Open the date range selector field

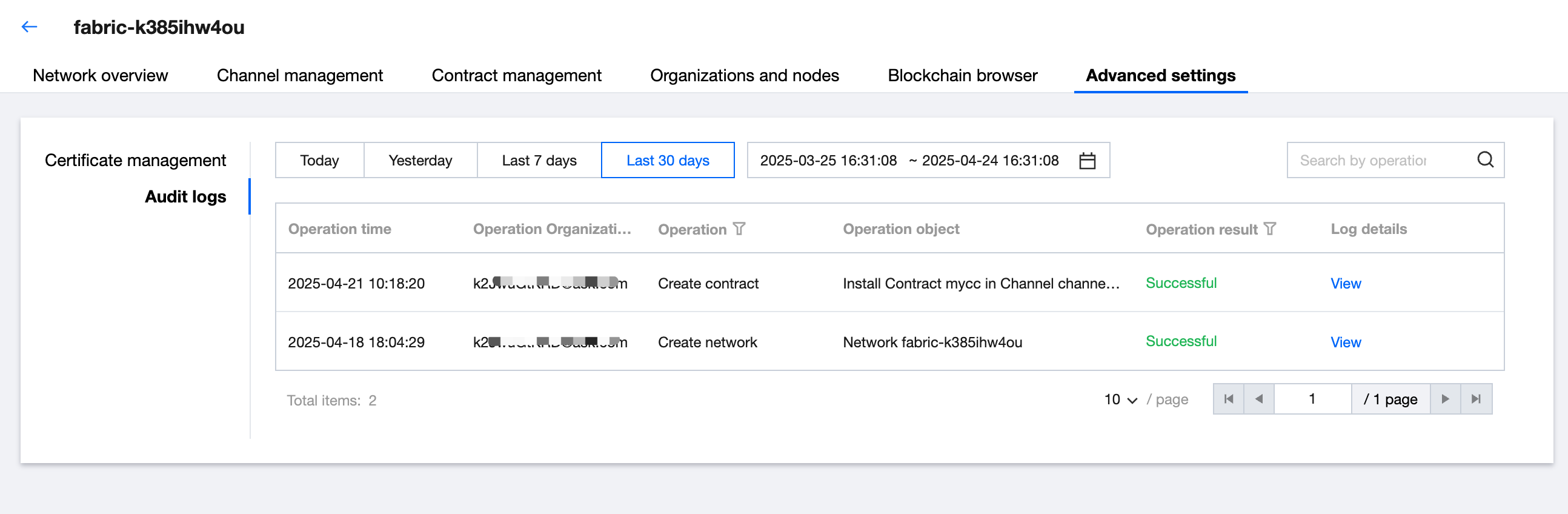909,160
